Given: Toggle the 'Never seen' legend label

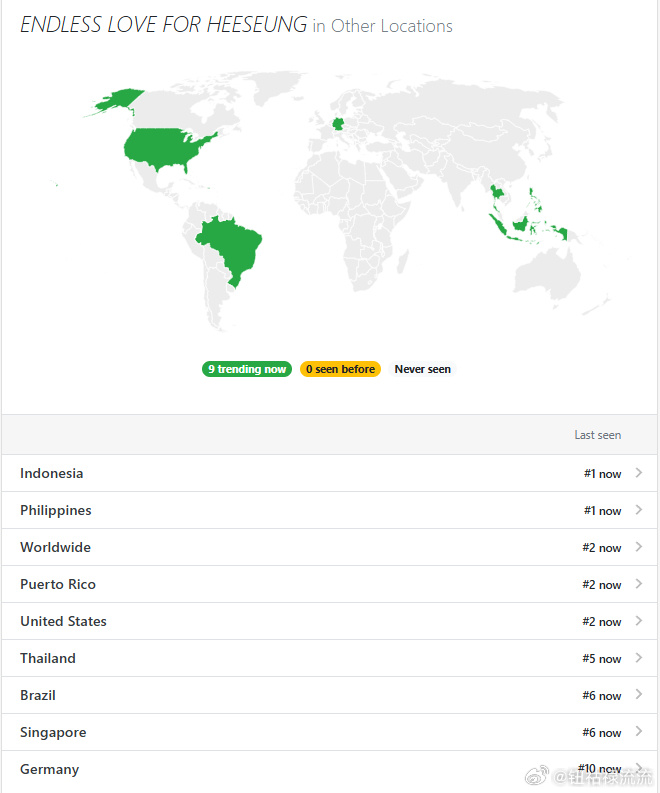Looking at the screenshot, I should (x=422, y=369).
